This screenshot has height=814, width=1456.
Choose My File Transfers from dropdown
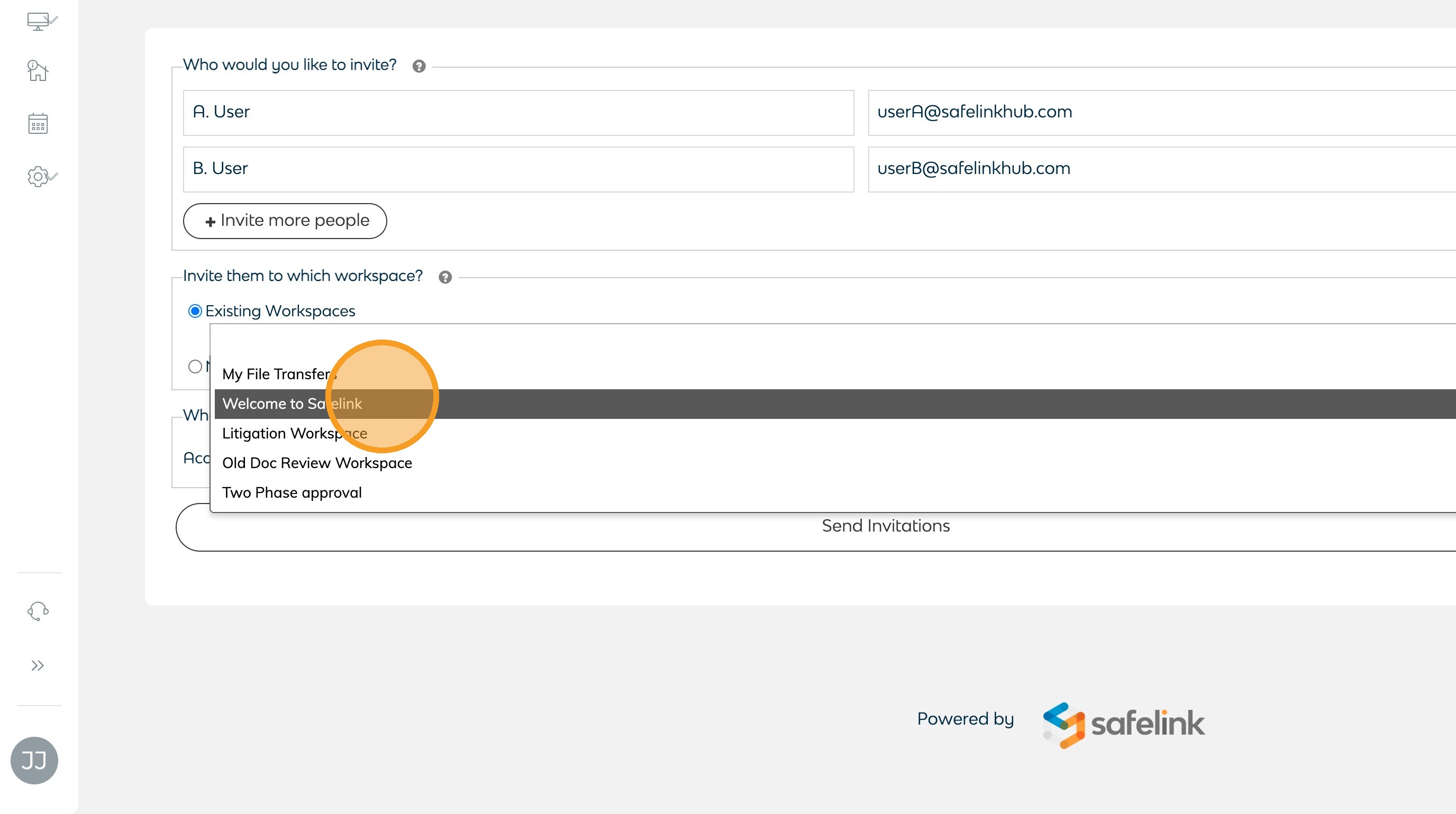279,374
